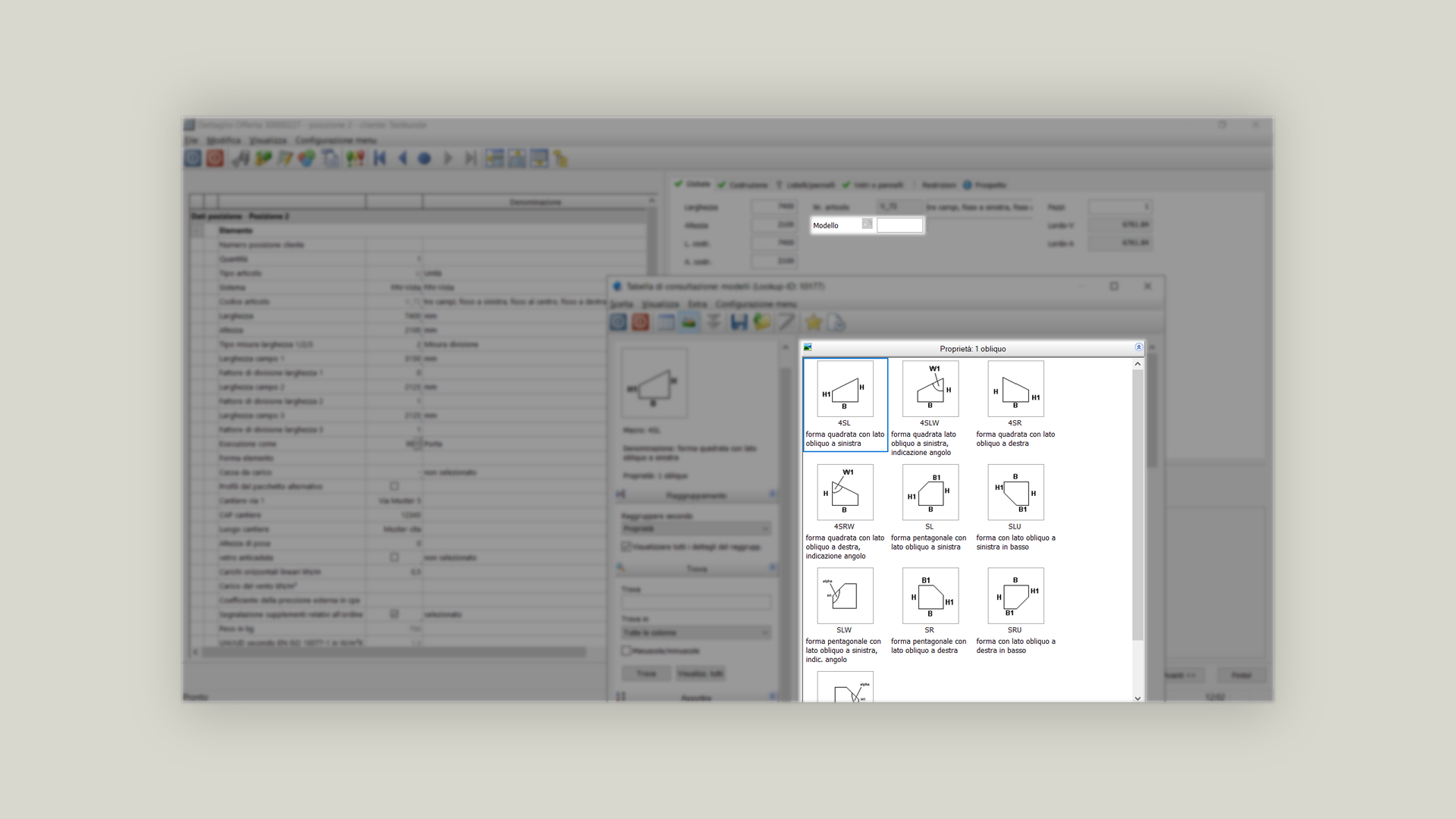Click the Trova button

tap(646, 673)
